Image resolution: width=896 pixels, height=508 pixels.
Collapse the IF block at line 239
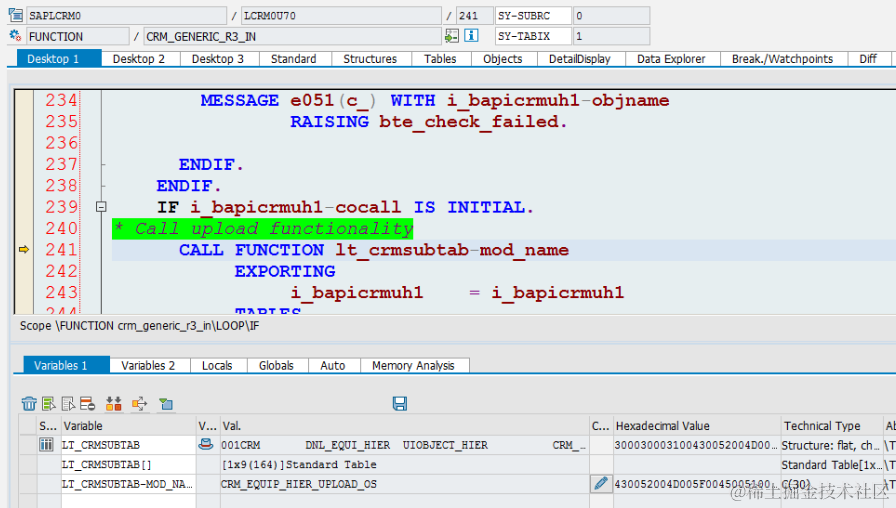pyautogui.click(x=101, y=207)
